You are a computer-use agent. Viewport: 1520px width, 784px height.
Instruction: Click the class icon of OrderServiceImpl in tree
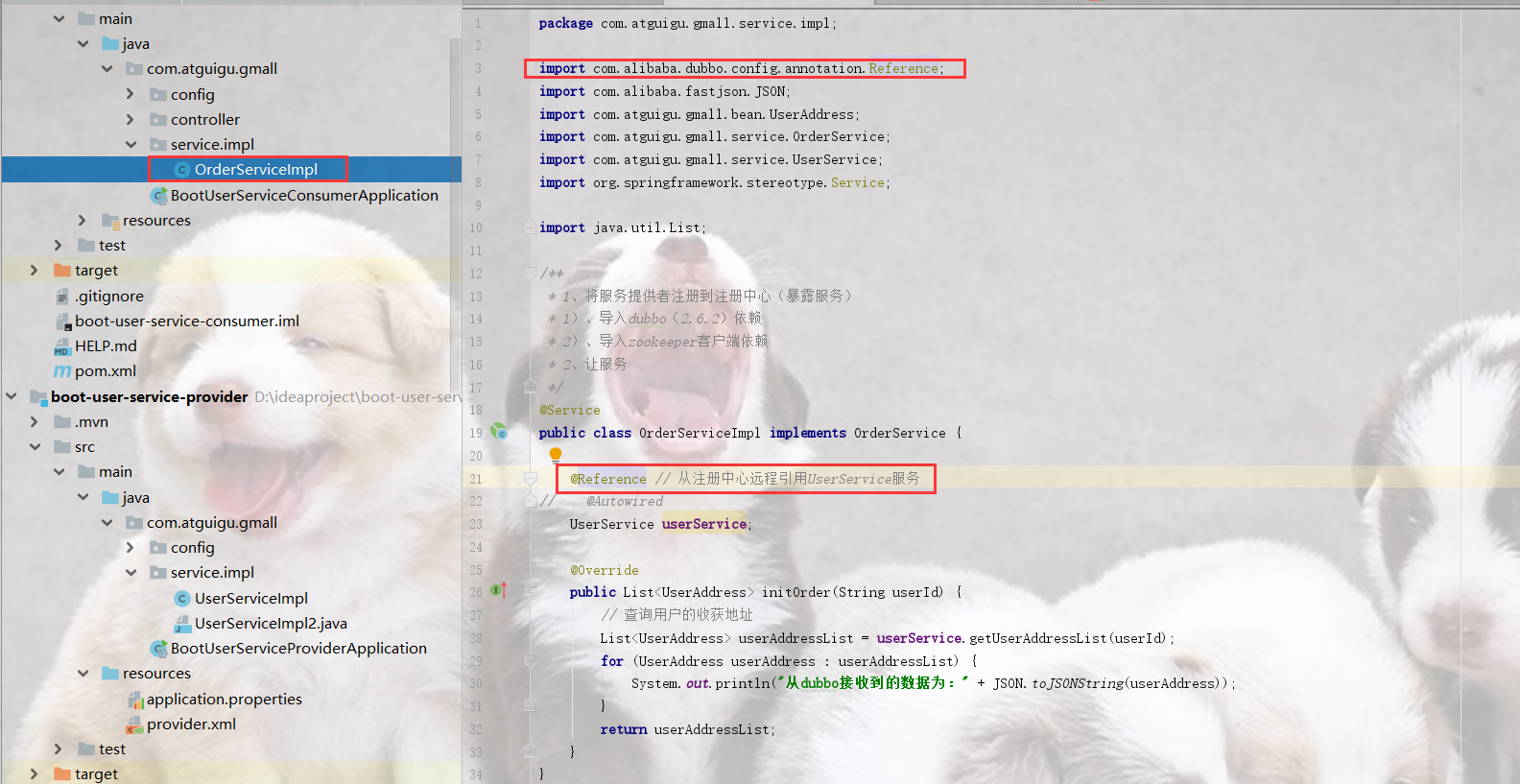click(182, 170)
